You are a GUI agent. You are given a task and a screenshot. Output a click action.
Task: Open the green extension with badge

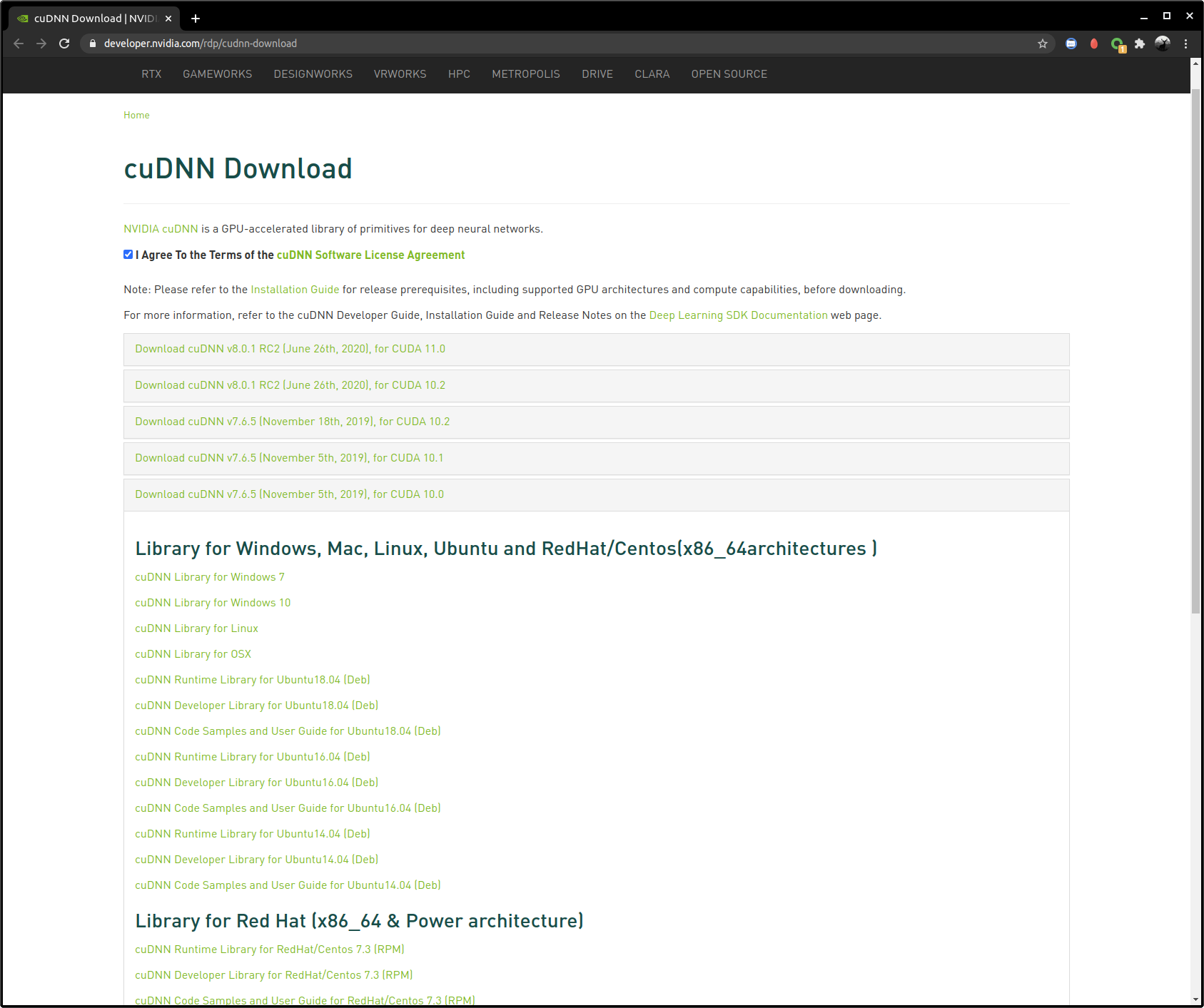[1118, 44]
